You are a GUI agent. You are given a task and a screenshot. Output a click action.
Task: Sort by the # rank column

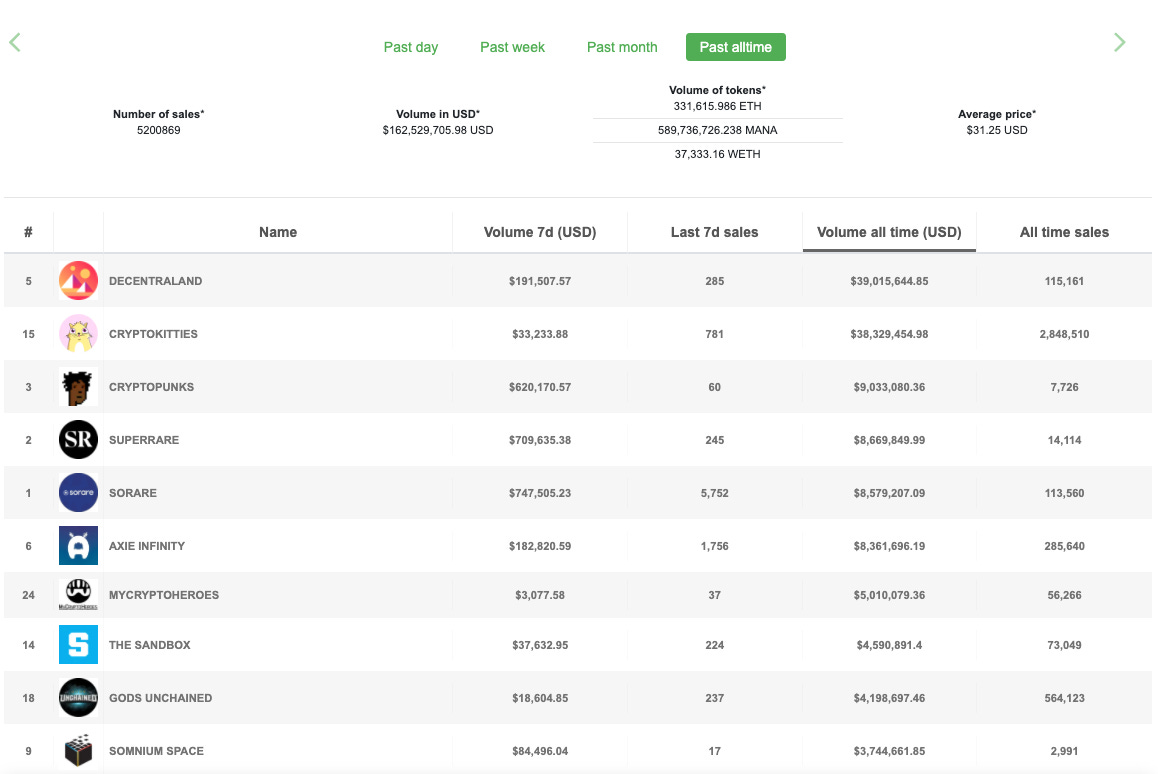[28, 232]
